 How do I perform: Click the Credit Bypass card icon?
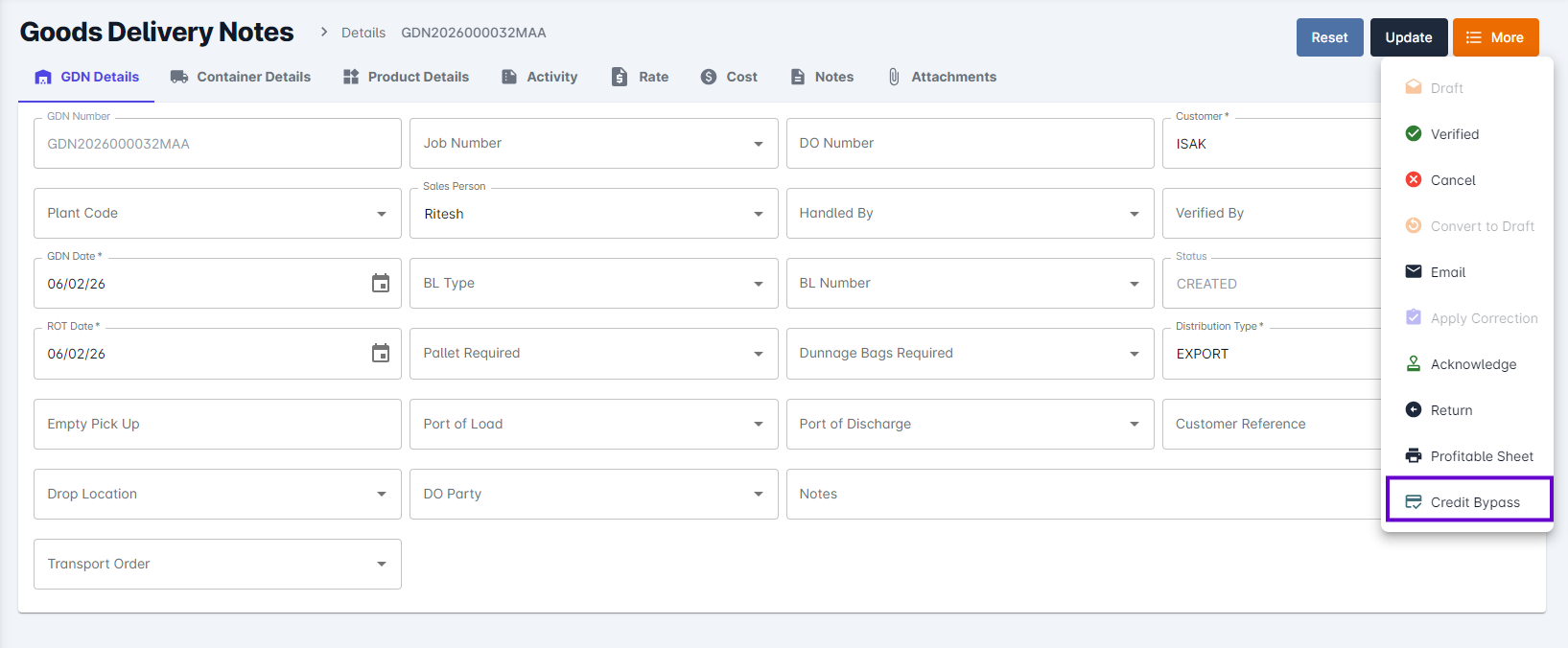tap(1413, 502)
